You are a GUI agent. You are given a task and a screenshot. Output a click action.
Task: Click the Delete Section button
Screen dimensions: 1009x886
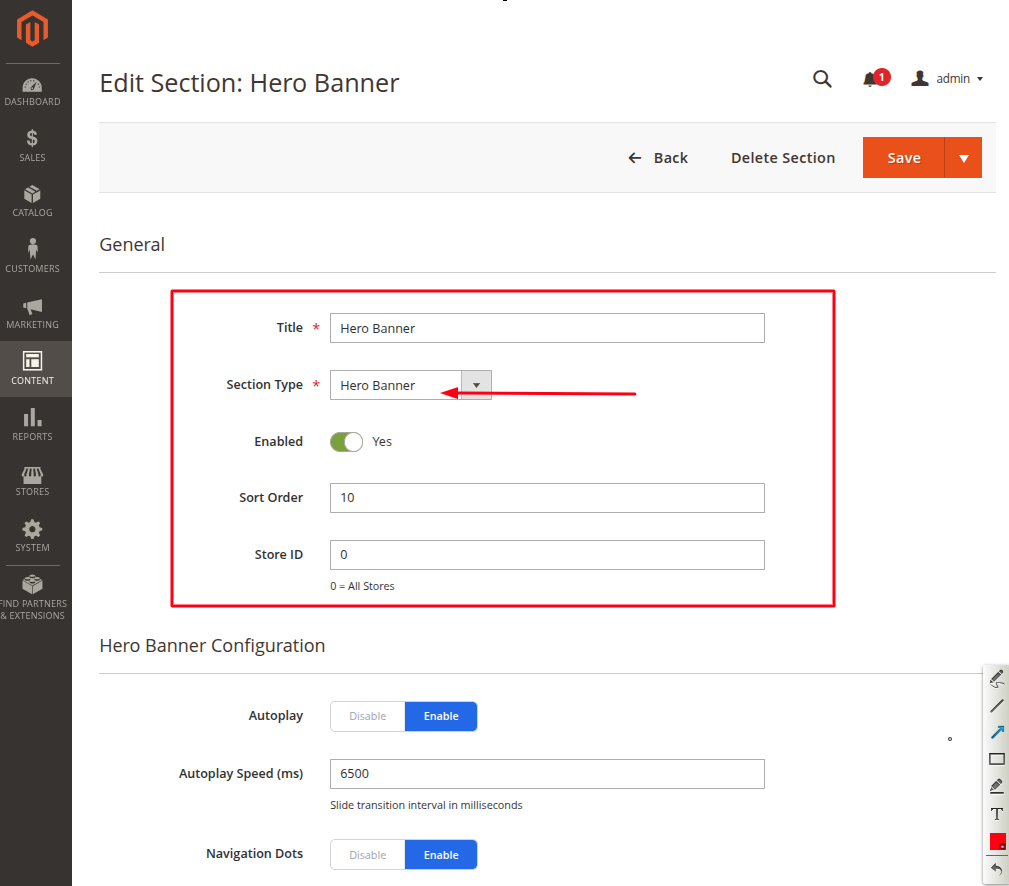pyautogui.click(x=782, y=158)
